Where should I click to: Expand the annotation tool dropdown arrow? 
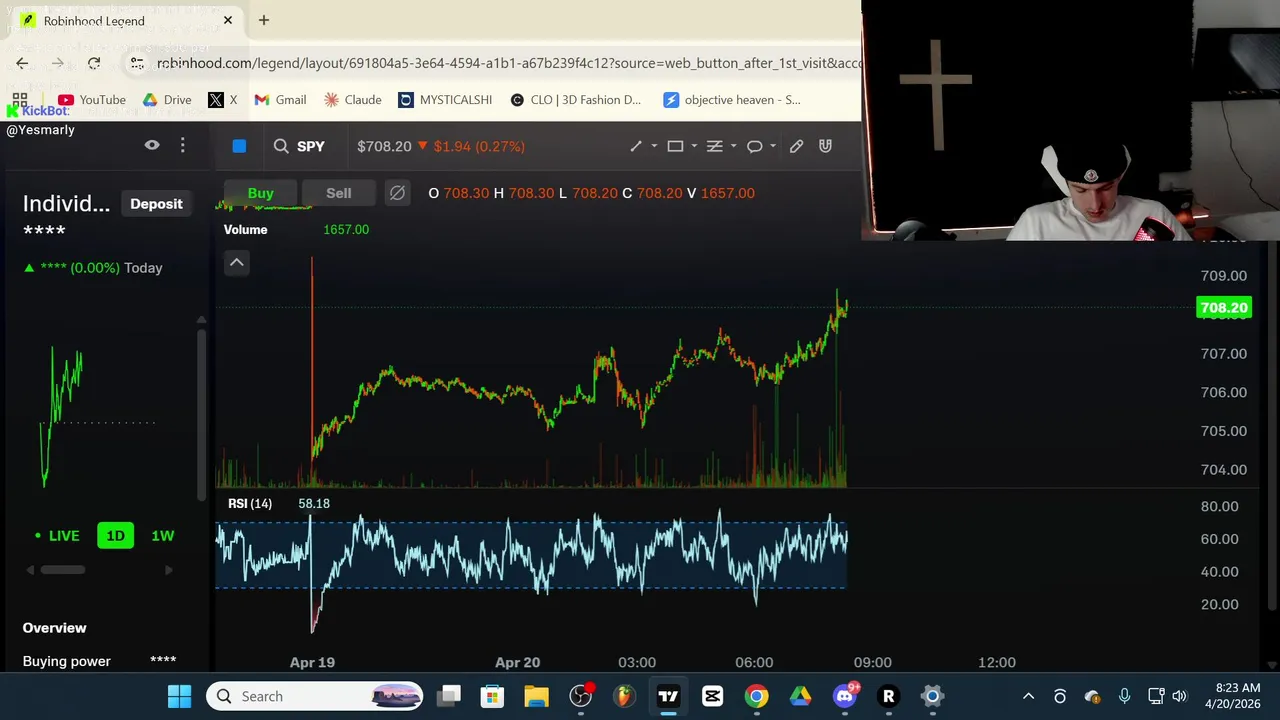click(773, 146)
